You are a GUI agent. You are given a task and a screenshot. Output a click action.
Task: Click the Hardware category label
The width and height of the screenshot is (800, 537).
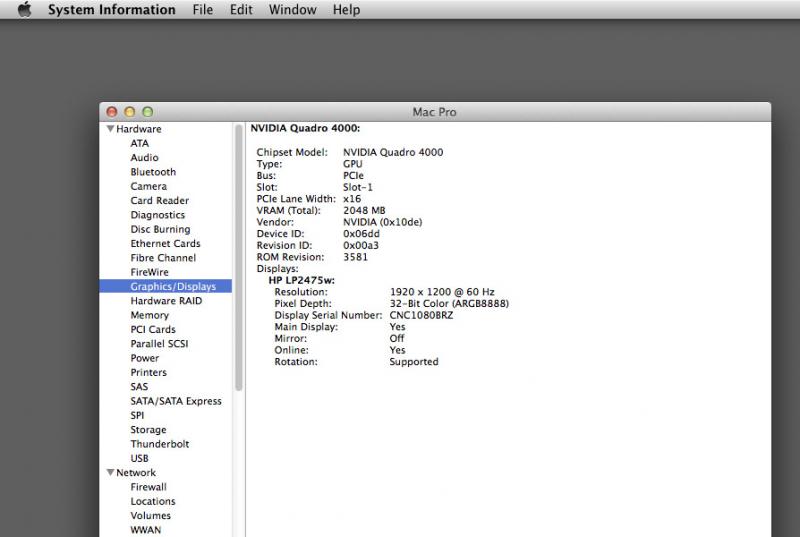(x=139, y=129)
